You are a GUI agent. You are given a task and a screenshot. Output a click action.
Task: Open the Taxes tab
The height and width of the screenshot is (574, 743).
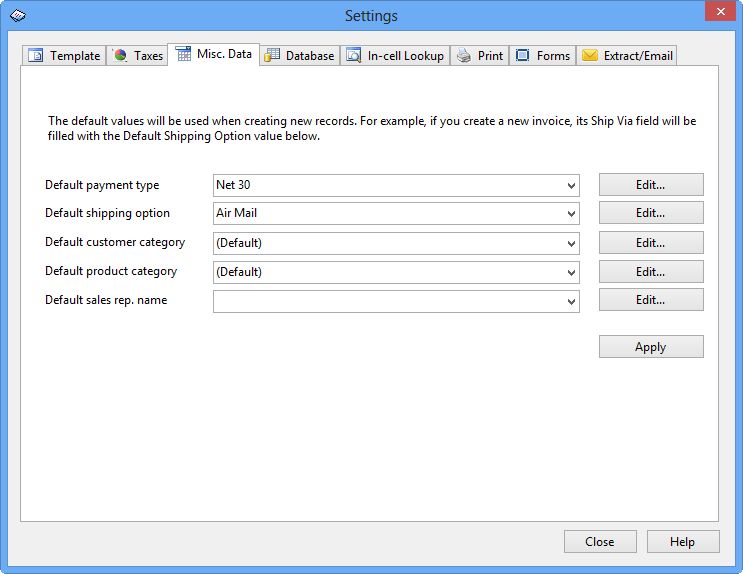(x=137, y=55)
